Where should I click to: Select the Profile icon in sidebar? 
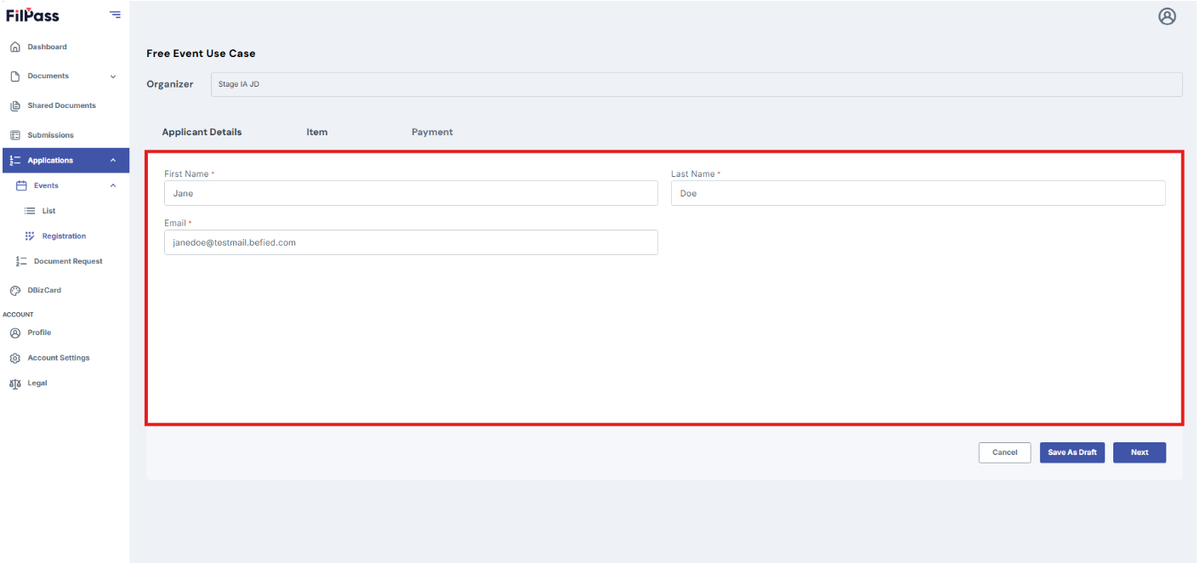tap(15, 333)
